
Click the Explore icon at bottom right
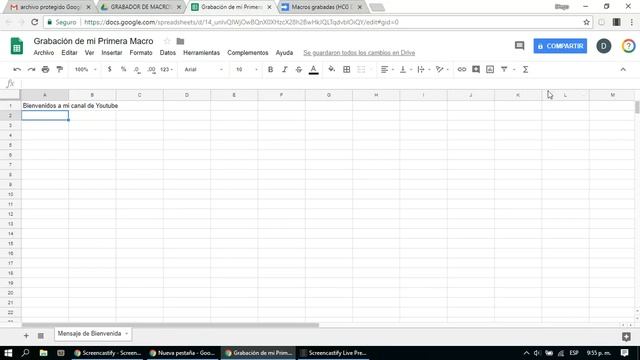click(x=627, y=337)
